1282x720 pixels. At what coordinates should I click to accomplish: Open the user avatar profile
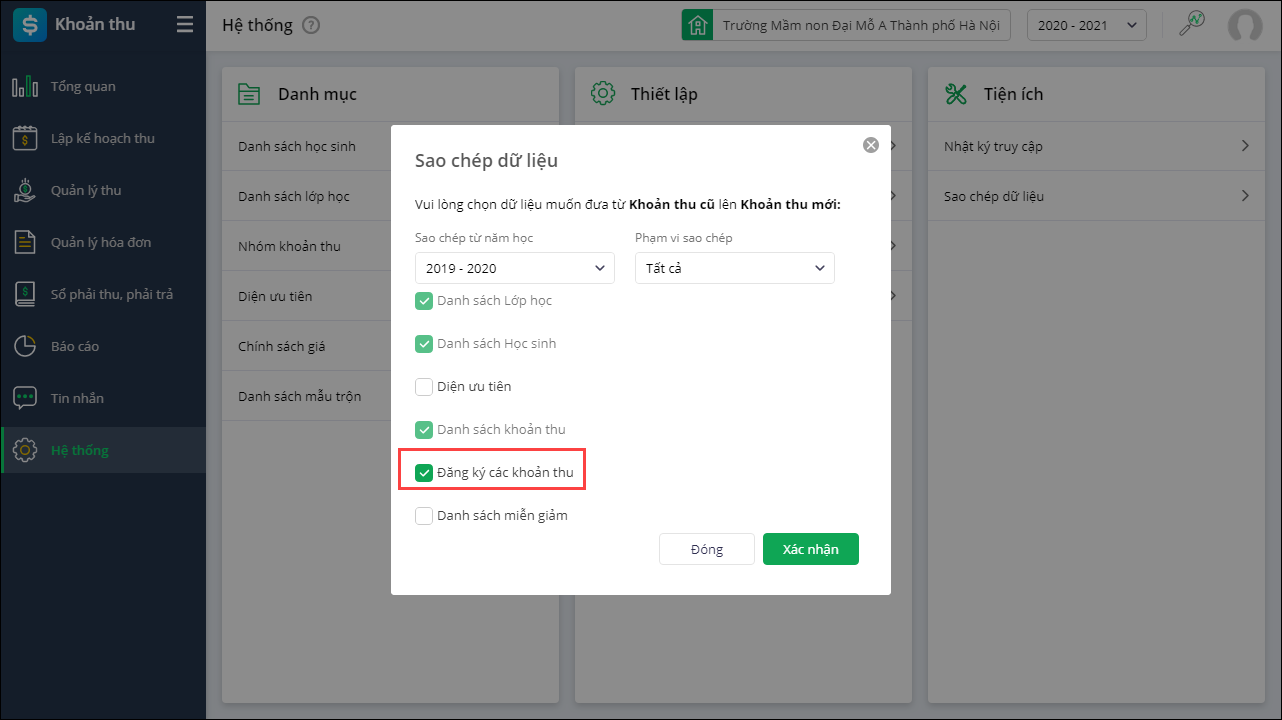coord(1245,25)
